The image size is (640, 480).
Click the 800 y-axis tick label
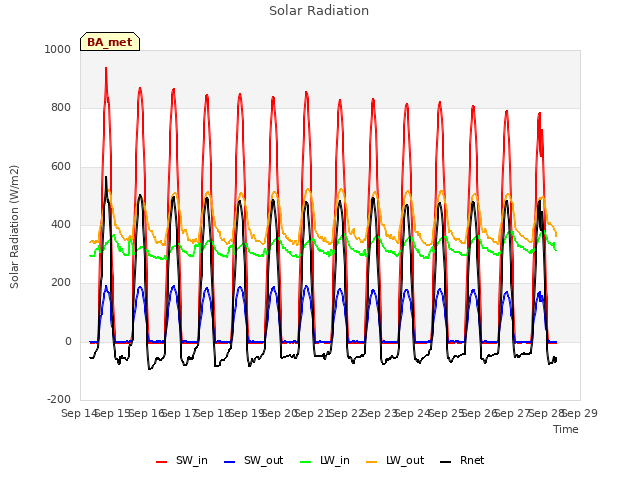(x=61, y=108)
